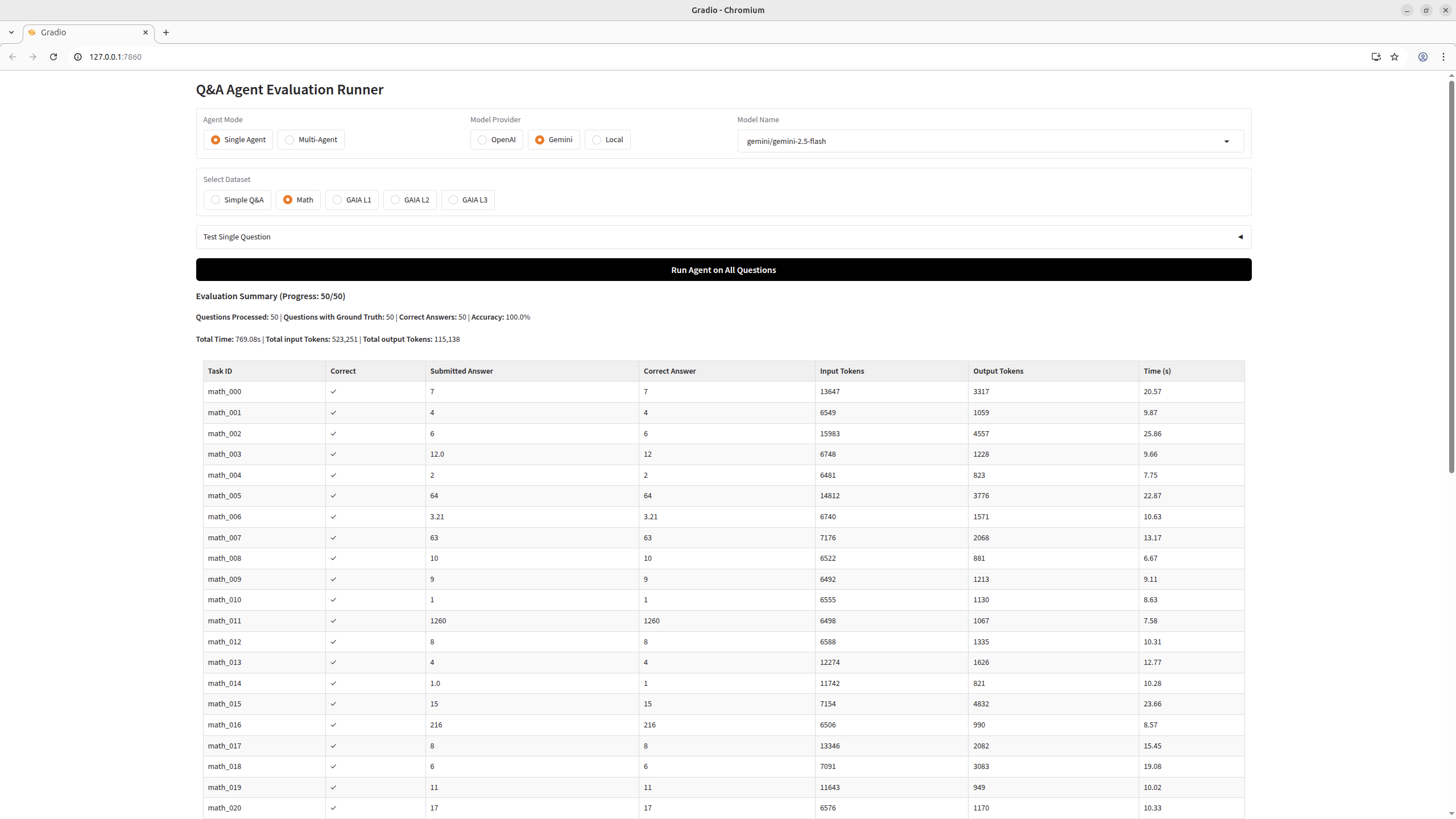The width and height of the screenshot is (1456, 819).
Task: Open a new browser tab with plus icon
Action: pyautogui.click(x=166, y=32)
